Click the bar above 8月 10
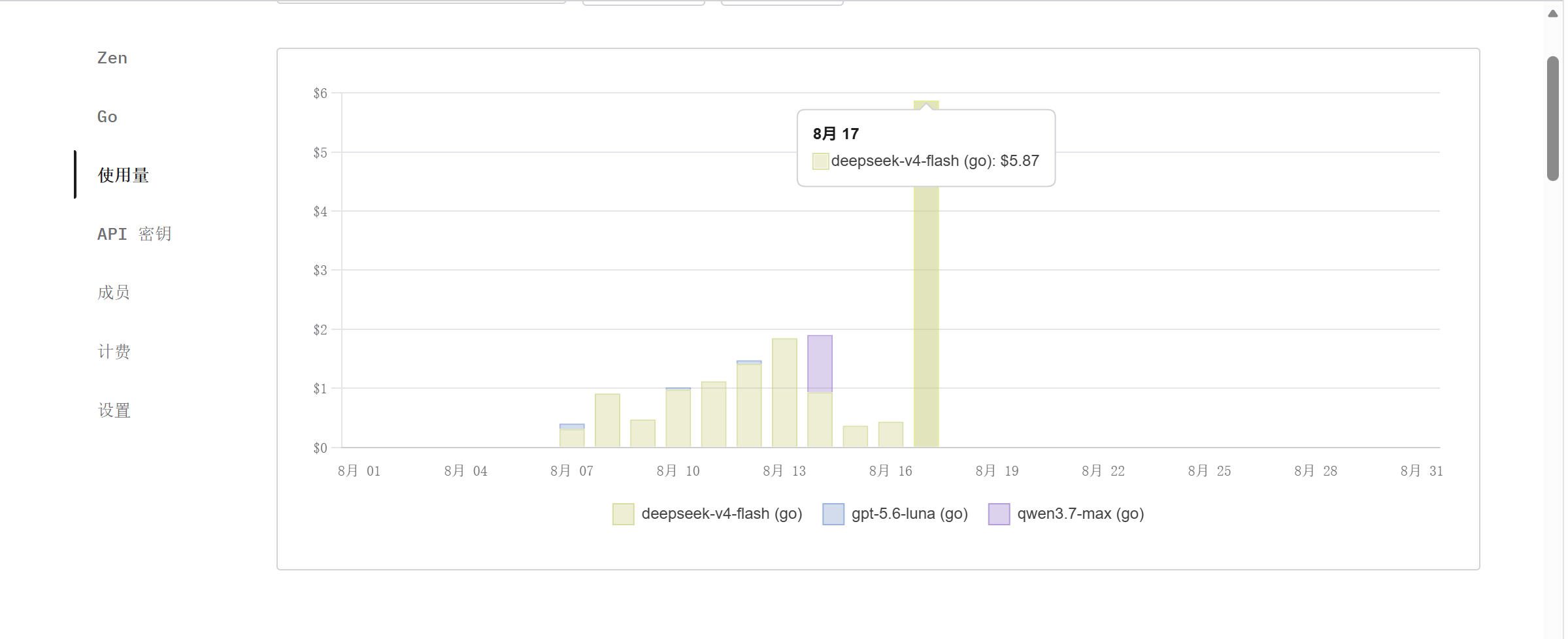This screenshot has width=1568, height=639. [x=678, y=418]
